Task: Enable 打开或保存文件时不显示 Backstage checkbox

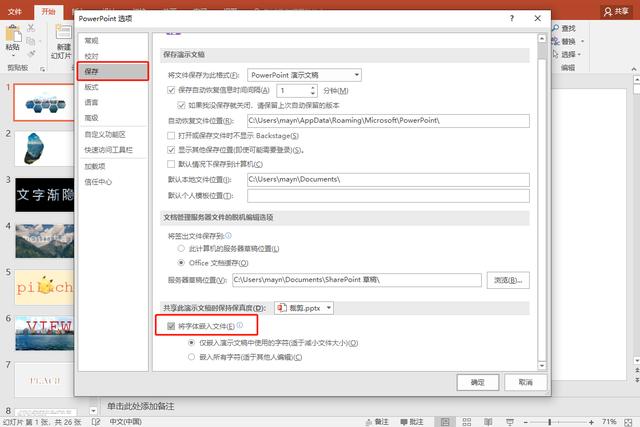Action: tap(171, 135)
